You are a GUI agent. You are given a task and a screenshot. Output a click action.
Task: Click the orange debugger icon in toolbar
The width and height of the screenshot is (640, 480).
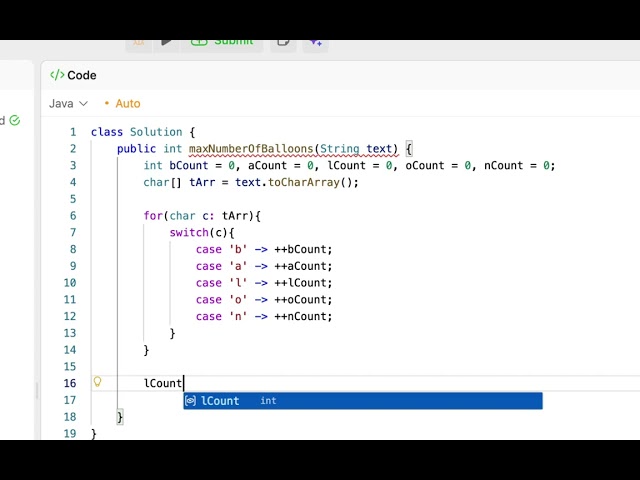click(139, 42)
